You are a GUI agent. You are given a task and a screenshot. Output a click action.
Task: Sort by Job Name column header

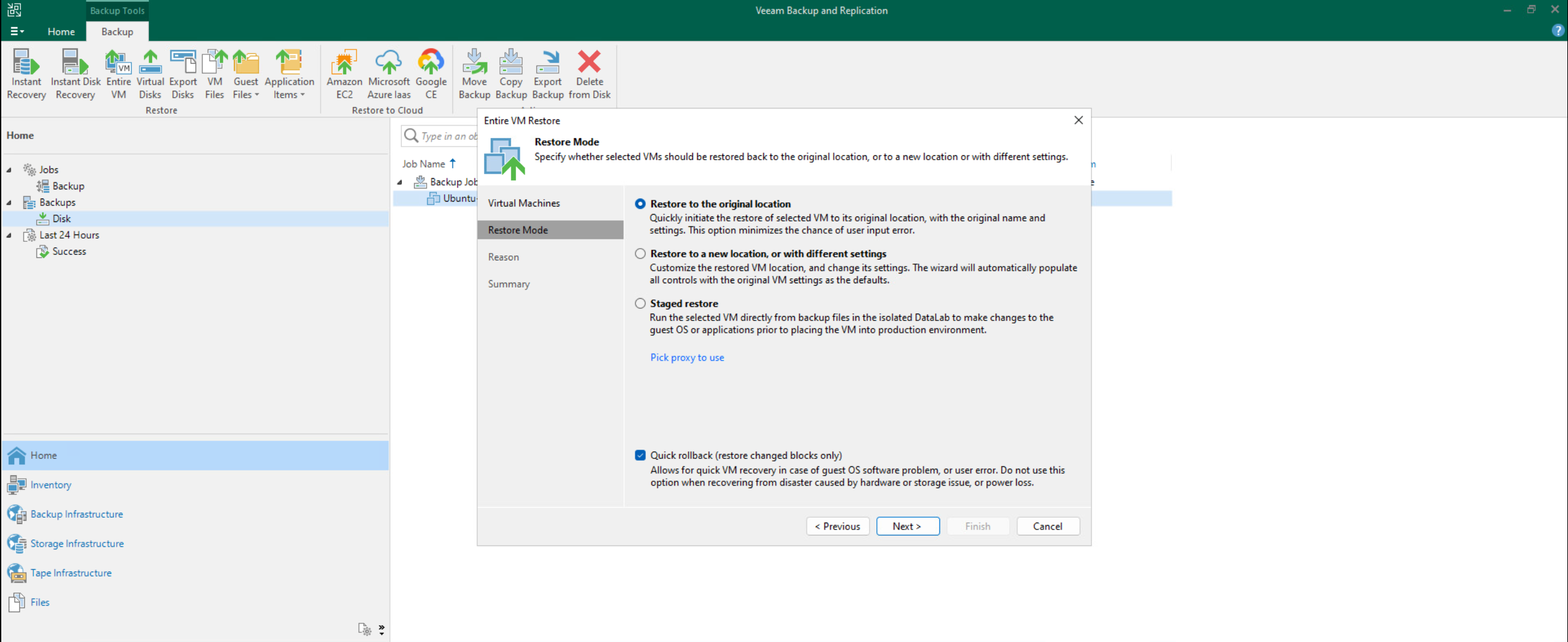(x=423, y=164)
